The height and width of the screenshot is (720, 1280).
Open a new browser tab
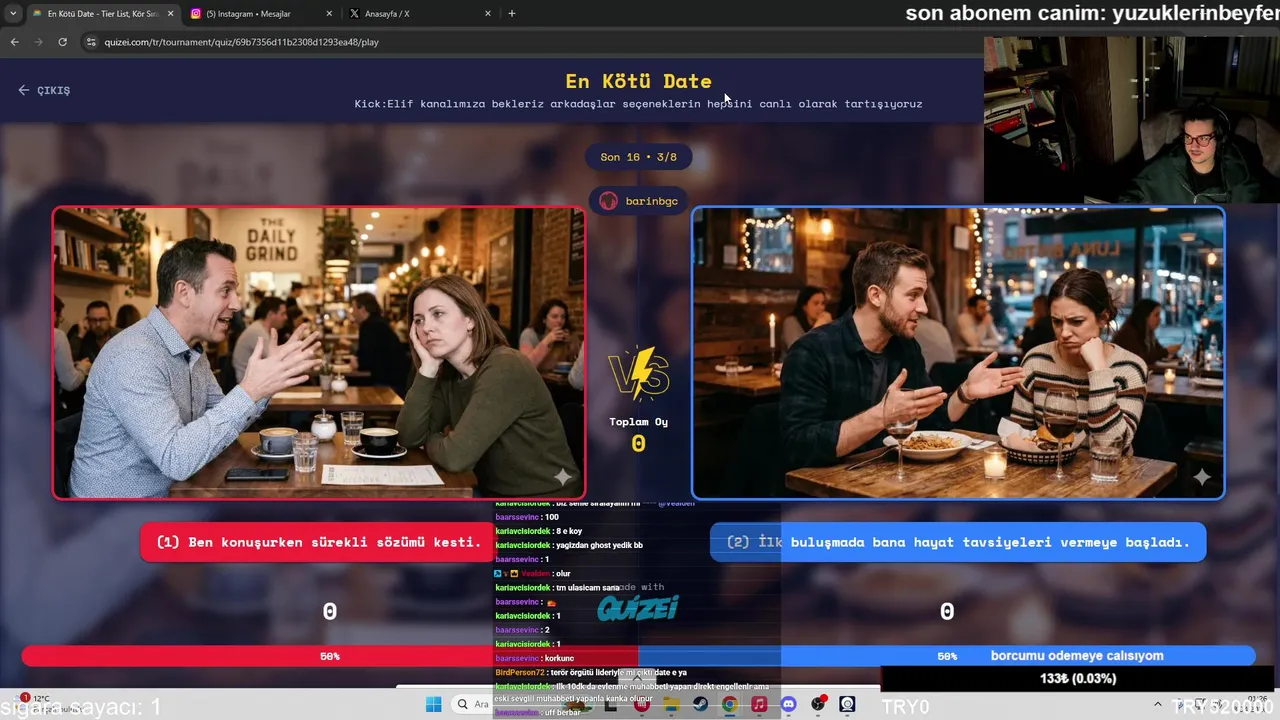point(512,14)
